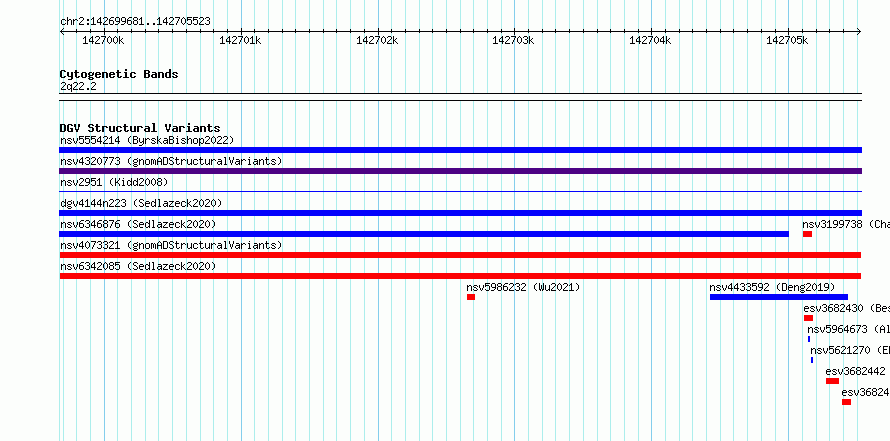The image size is (890, 441).
Task: Open the nsv4320773 (gnomADStructuralVariants) label
Action: click(171, 161)
